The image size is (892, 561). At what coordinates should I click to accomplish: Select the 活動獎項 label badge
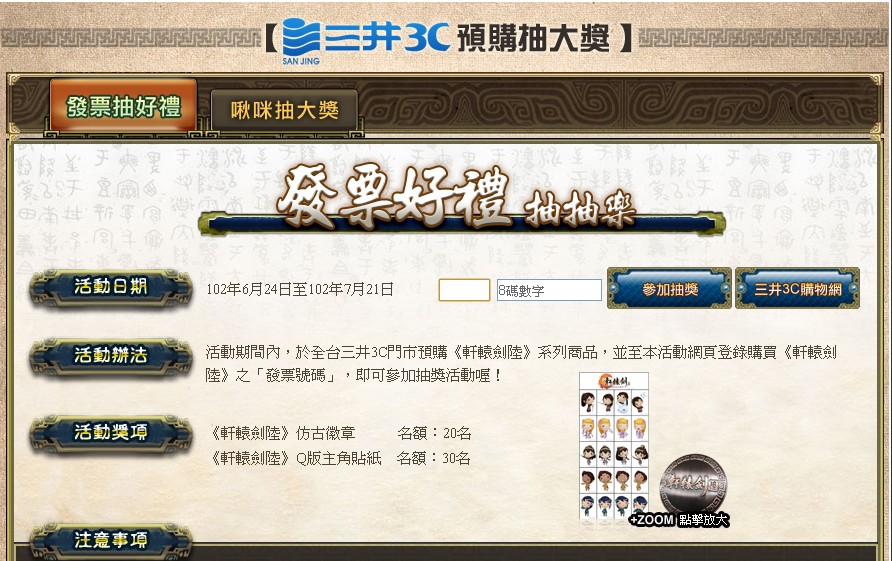[111, 433]
